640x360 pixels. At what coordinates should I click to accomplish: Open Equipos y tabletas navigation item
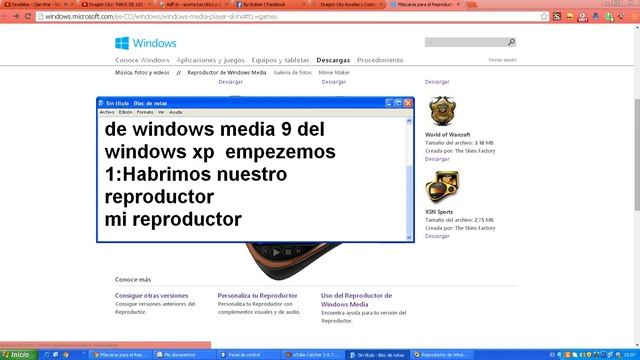(280, 60)
